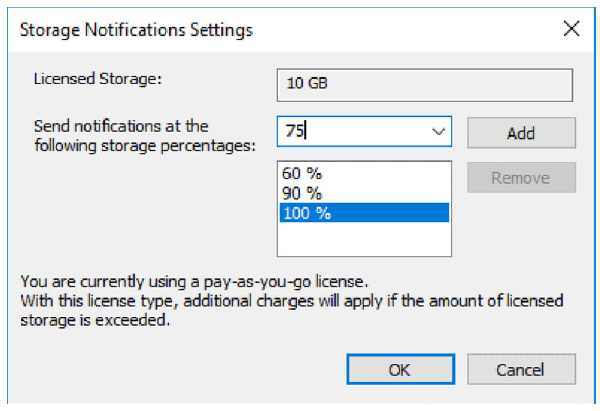Image resolution: width=600 pixels, height=411 pixels.
Task: Dismiss the dialog with Cancel
Action: pyautogui.click(x=520, y=369)
